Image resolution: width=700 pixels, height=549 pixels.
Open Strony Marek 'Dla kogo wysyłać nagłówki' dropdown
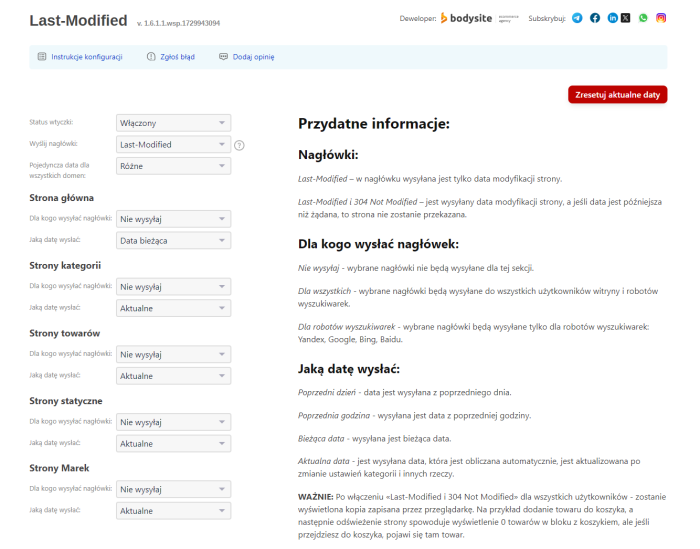(173, 489)
